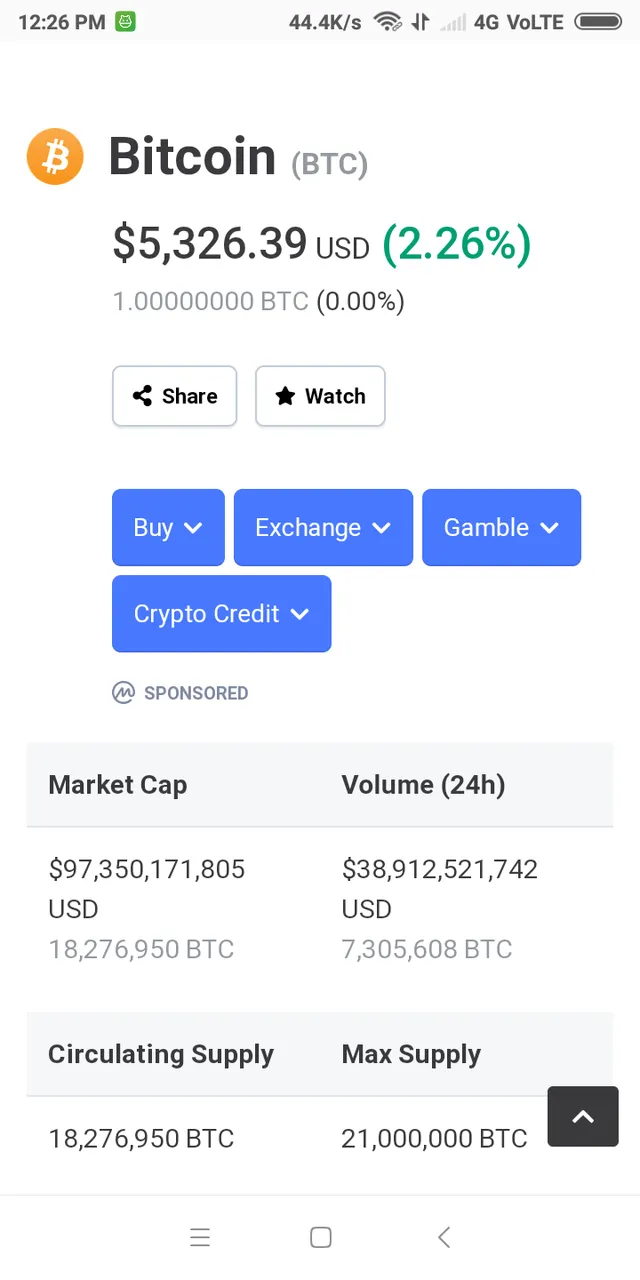Tap the scroll-to-top arrow button

pos(583,1117)
